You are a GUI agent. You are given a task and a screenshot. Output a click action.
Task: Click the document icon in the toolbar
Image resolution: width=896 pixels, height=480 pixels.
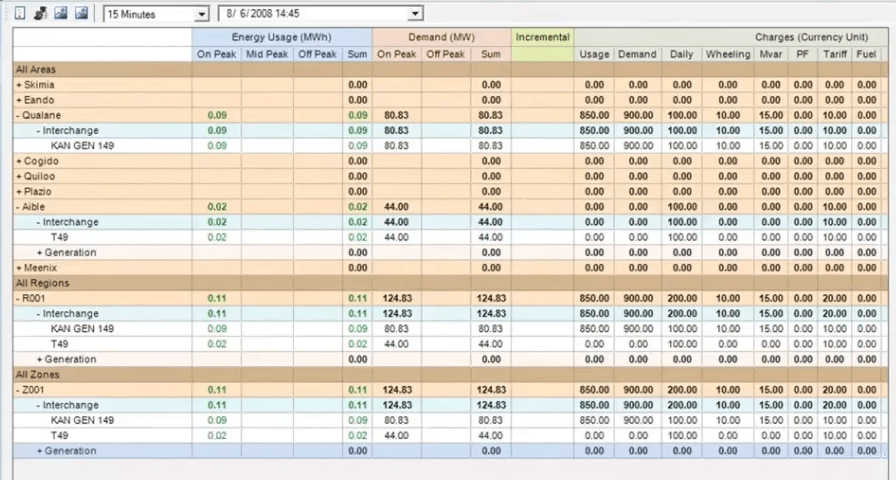[21, 14]
